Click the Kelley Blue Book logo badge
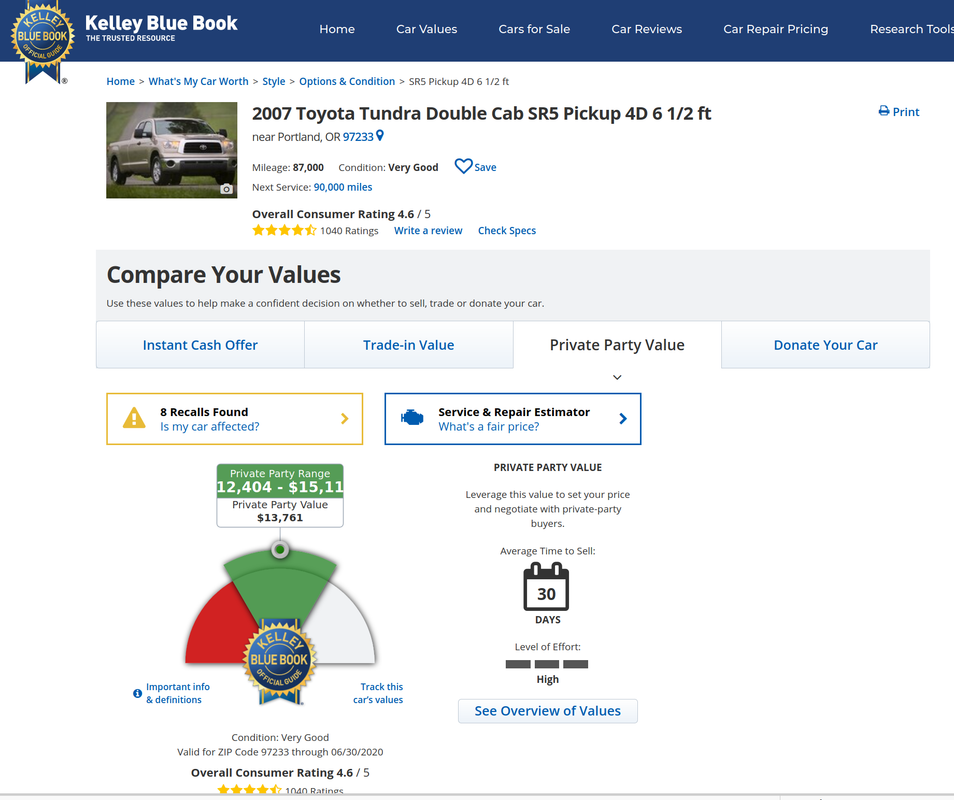The image size is (954, 800). [x=42, y=41]
